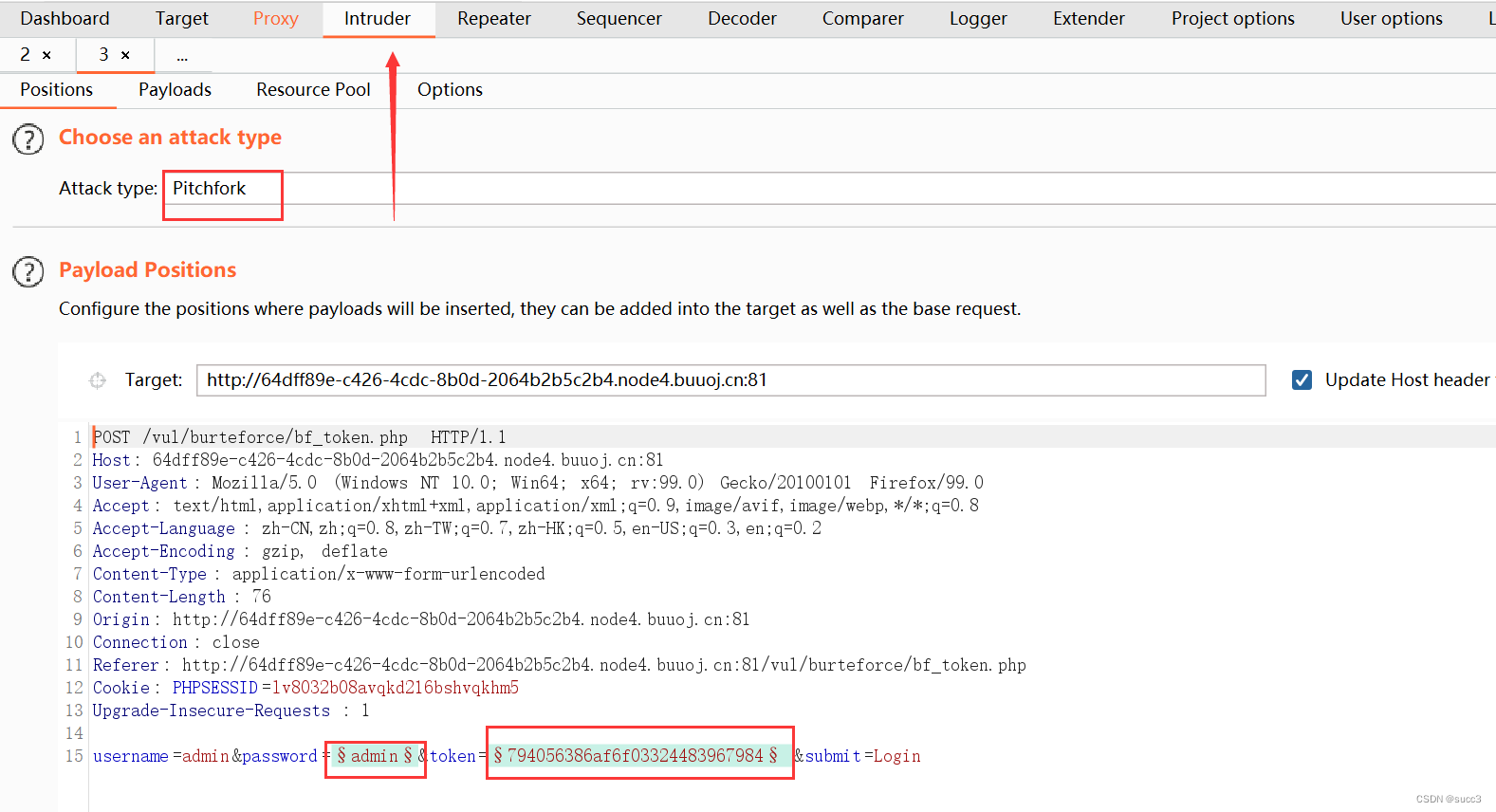Open the Resource Pool sub-tab
The width and height of the screenshot is (1496, 812).
pos(313,90)
